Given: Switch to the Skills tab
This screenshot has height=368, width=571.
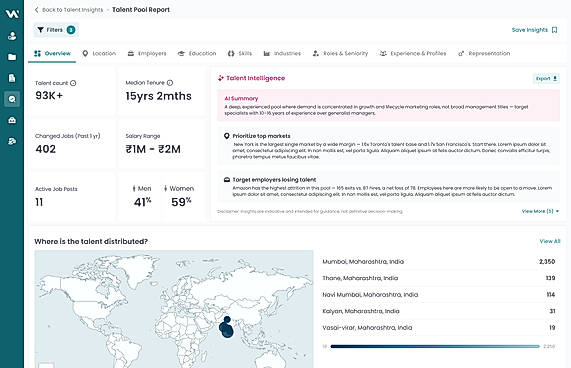Looking at the screenshot, I should click(240, 54).
